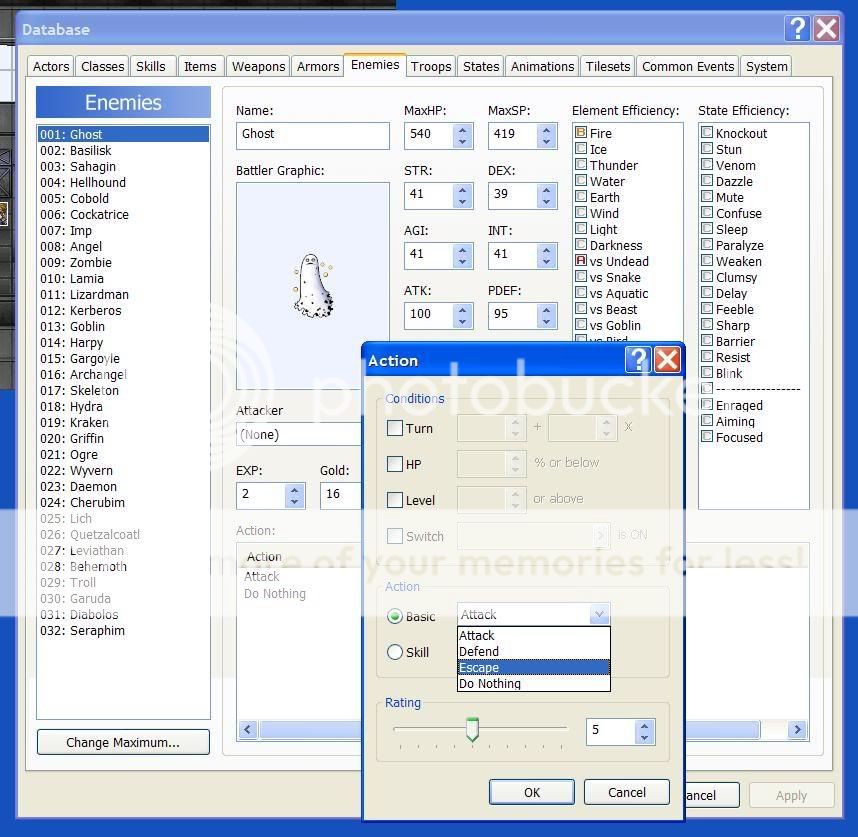This screenshot has width=858, height=837.
Task: Click the Rating slider handle
Action: 472,729
